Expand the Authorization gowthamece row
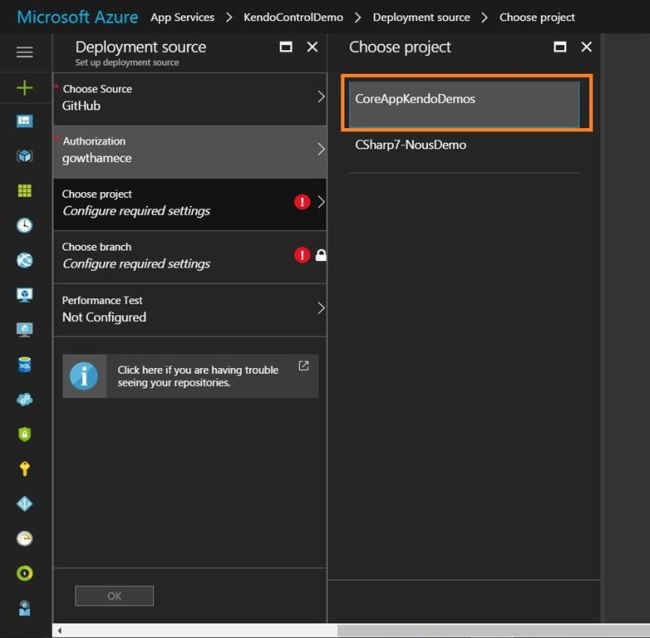 point(190,150)
